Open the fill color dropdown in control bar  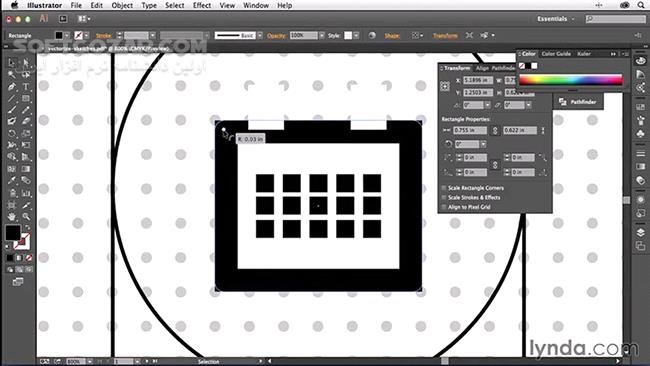point(67,36)
